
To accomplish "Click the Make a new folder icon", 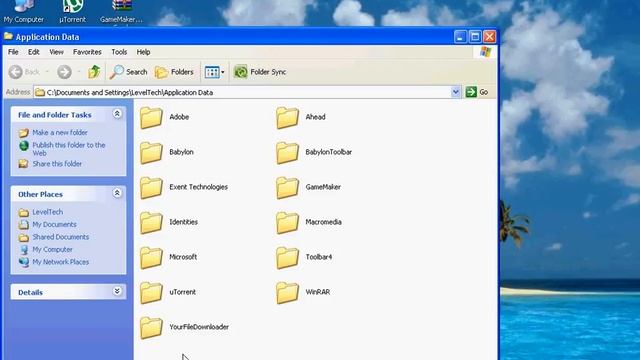I will click(24, 133).
